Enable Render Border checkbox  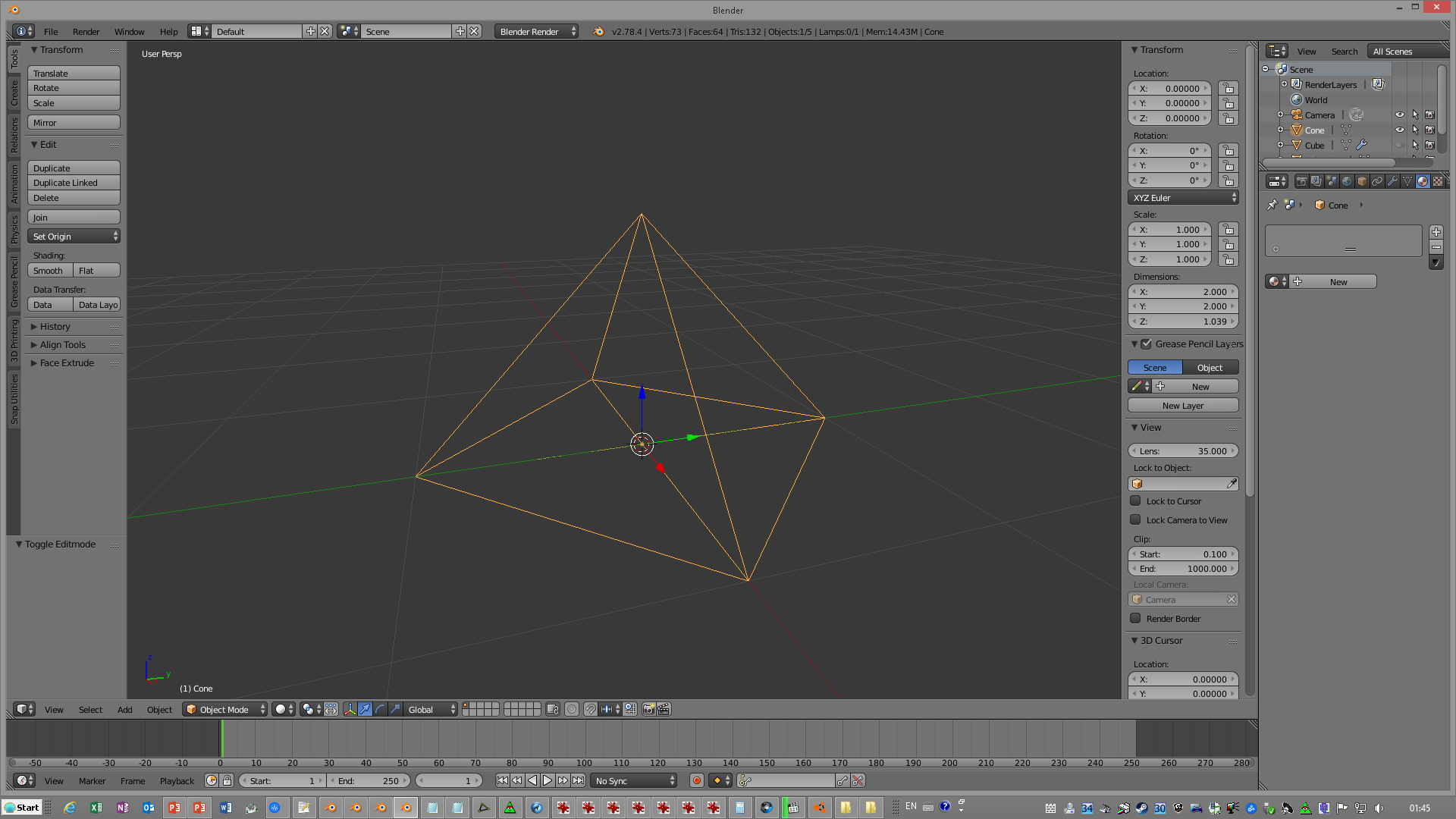click(x=1135, y=618)
